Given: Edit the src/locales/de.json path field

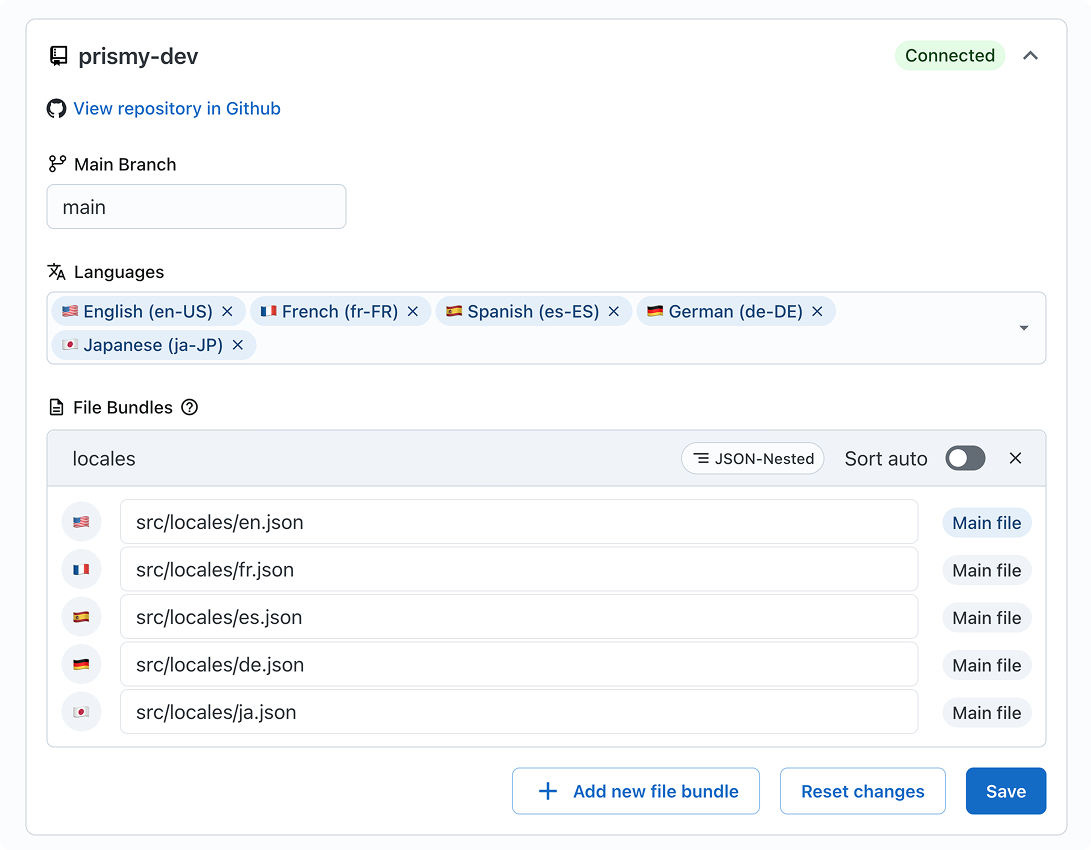Looking at the screenshot, I should pyautogui.click(x=518, y=664).
